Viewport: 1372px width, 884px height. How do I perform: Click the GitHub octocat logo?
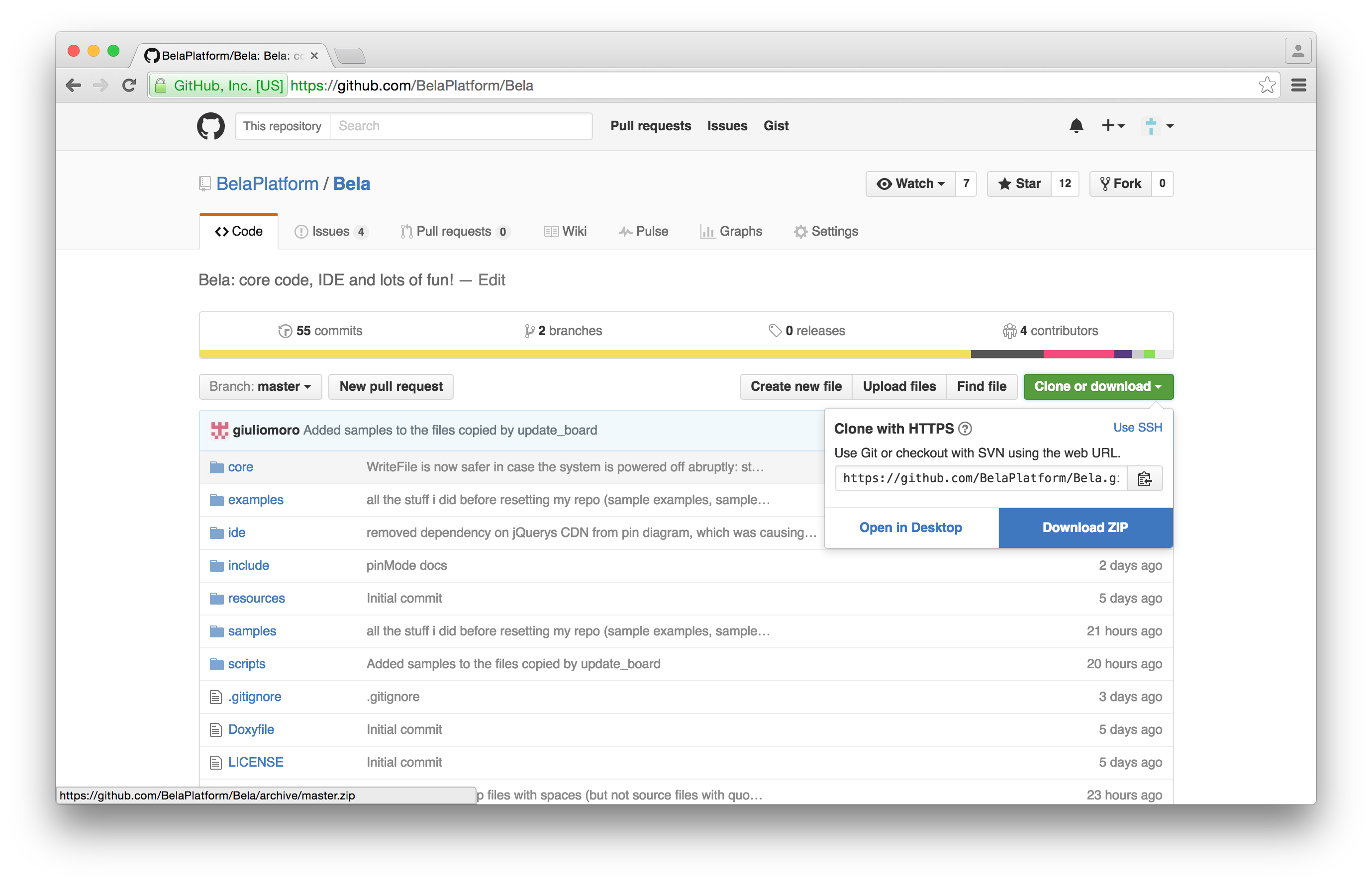point(211,126)
